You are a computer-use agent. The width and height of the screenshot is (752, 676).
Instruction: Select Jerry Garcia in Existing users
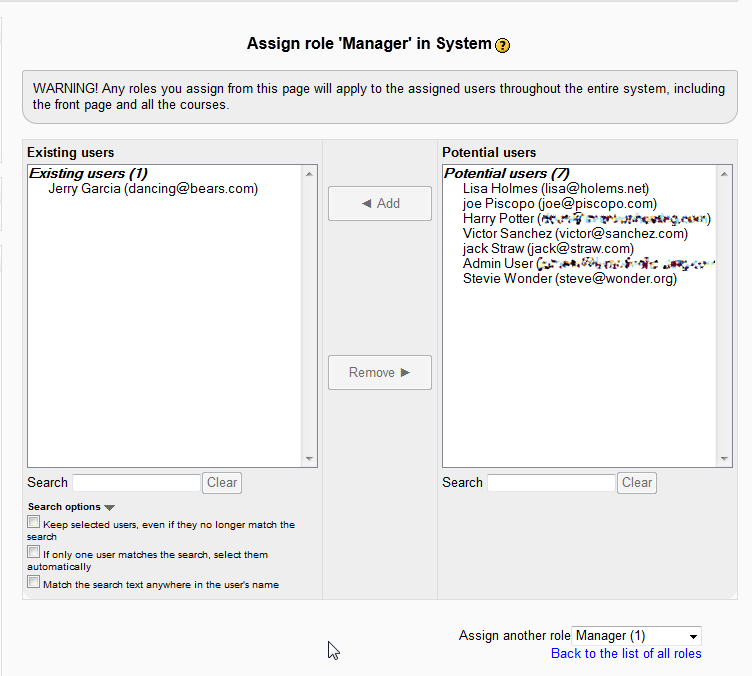152,188
